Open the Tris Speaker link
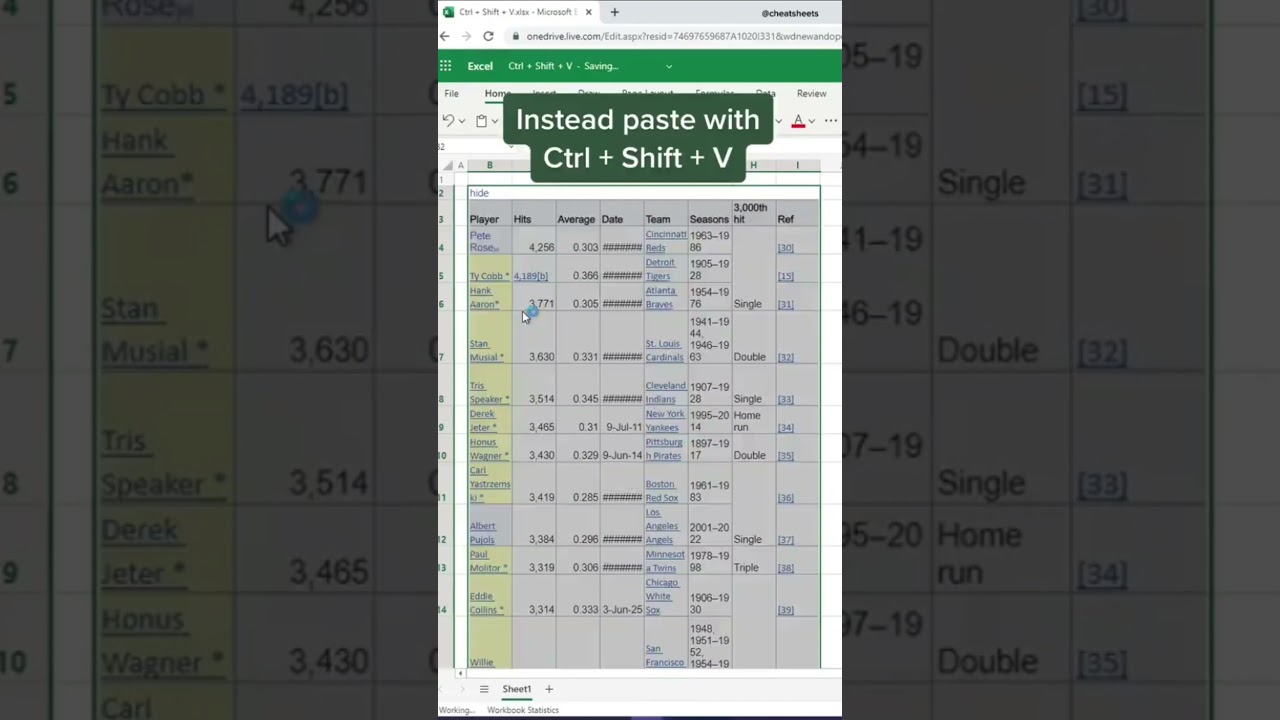 (x=489, y=392)
